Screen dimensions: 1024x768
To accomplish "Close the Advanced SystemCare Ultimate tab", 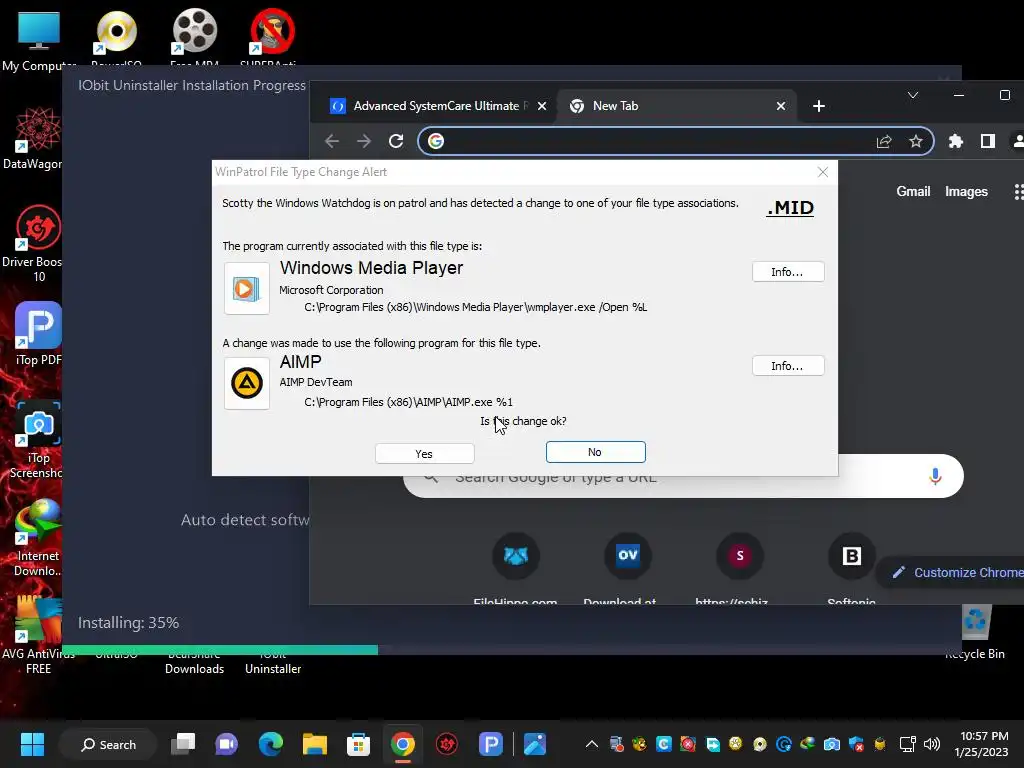I will (541, 106).
